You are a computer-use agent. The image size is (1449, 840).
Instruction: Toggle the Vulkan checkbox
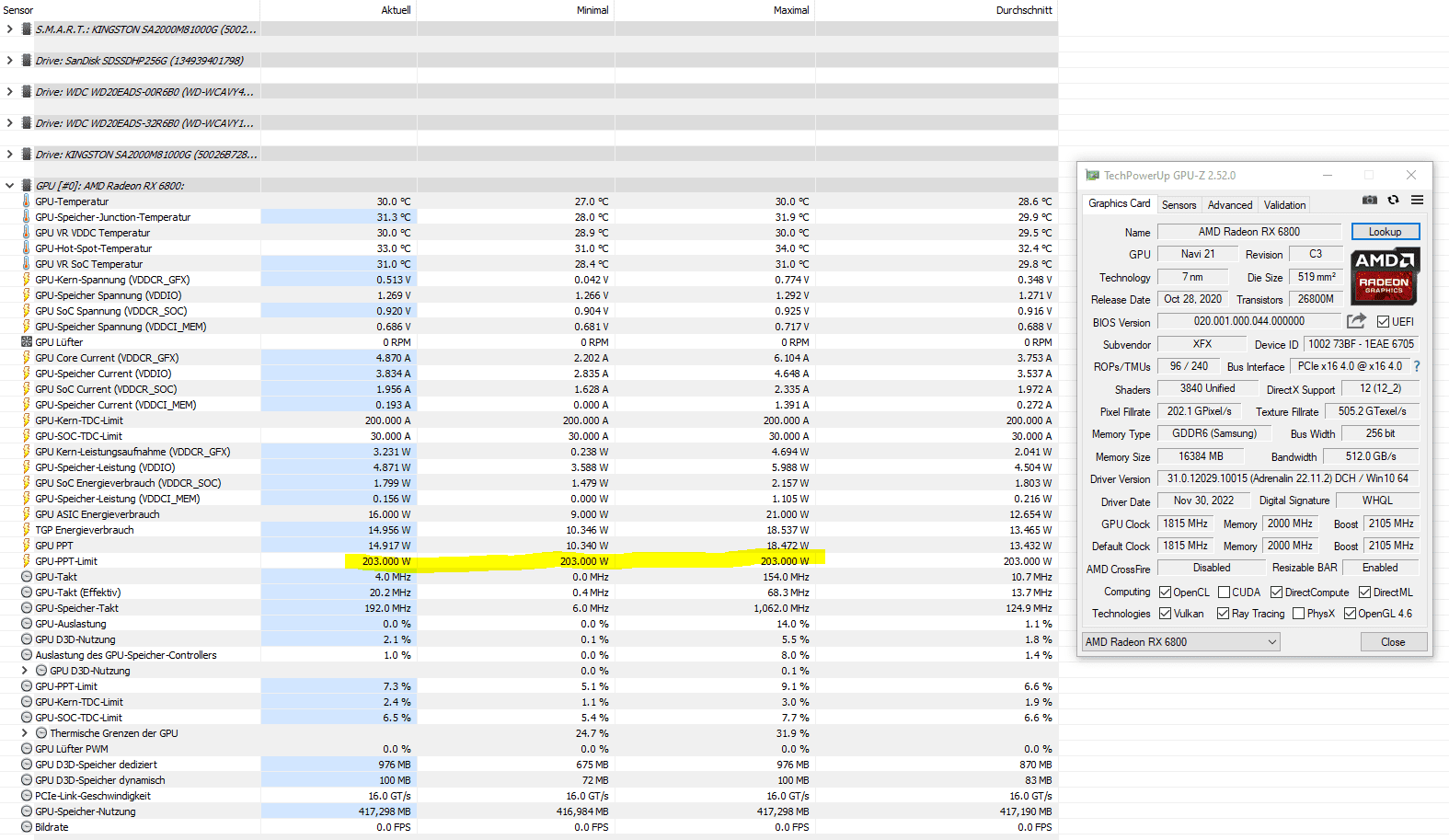(1165, 614)
